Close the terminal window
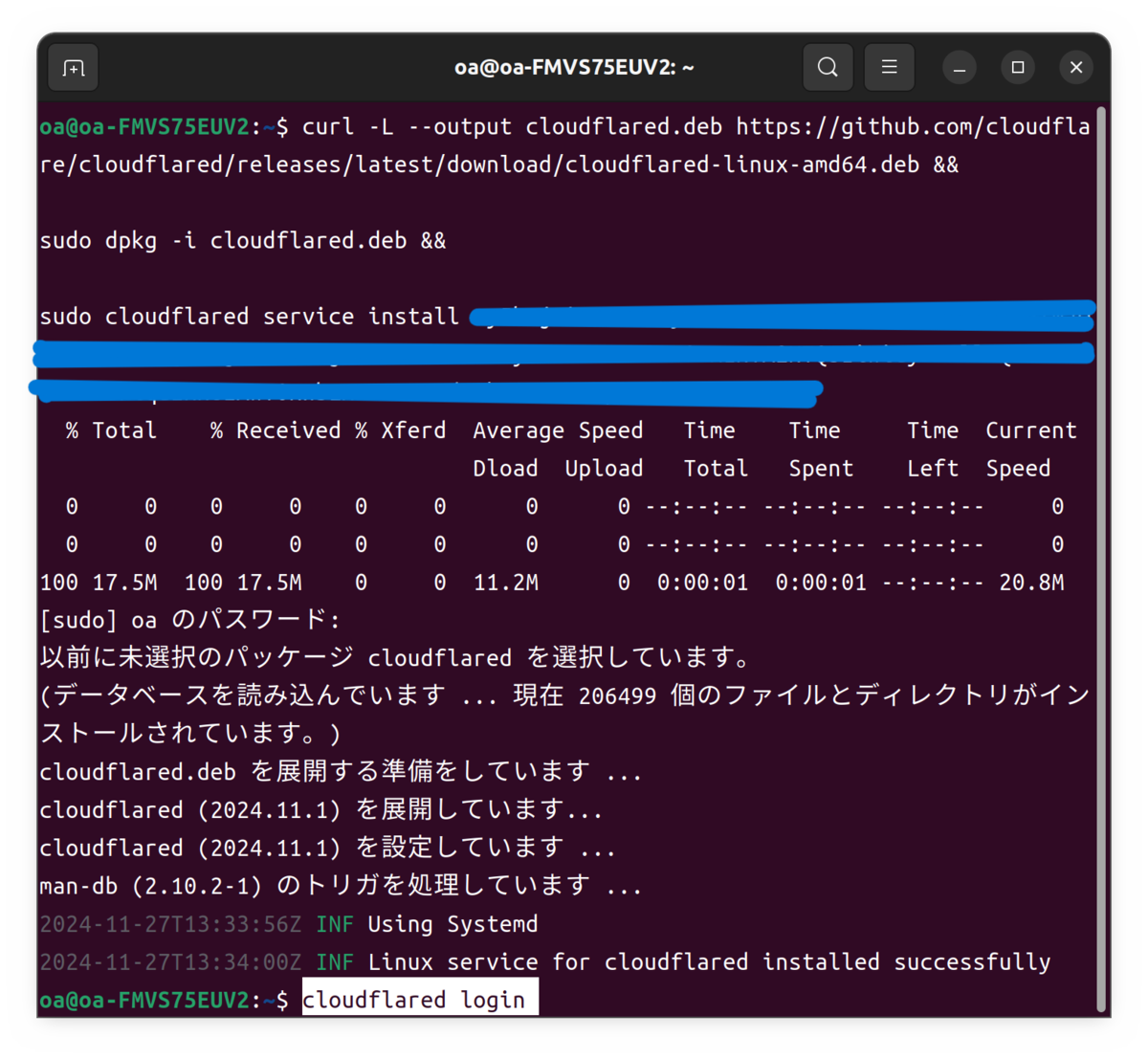 (1076, 68)
